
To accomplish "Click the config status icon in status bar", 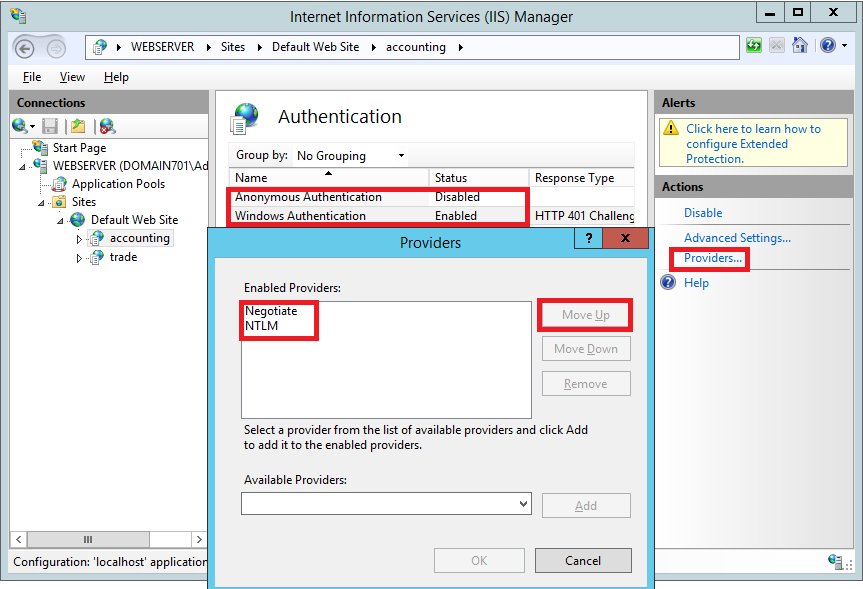I will click(836, 561).
